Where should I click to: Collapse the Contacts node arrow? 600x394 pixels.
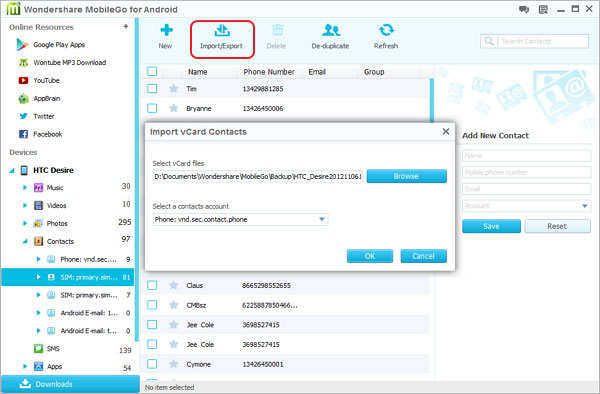[25, 241]
